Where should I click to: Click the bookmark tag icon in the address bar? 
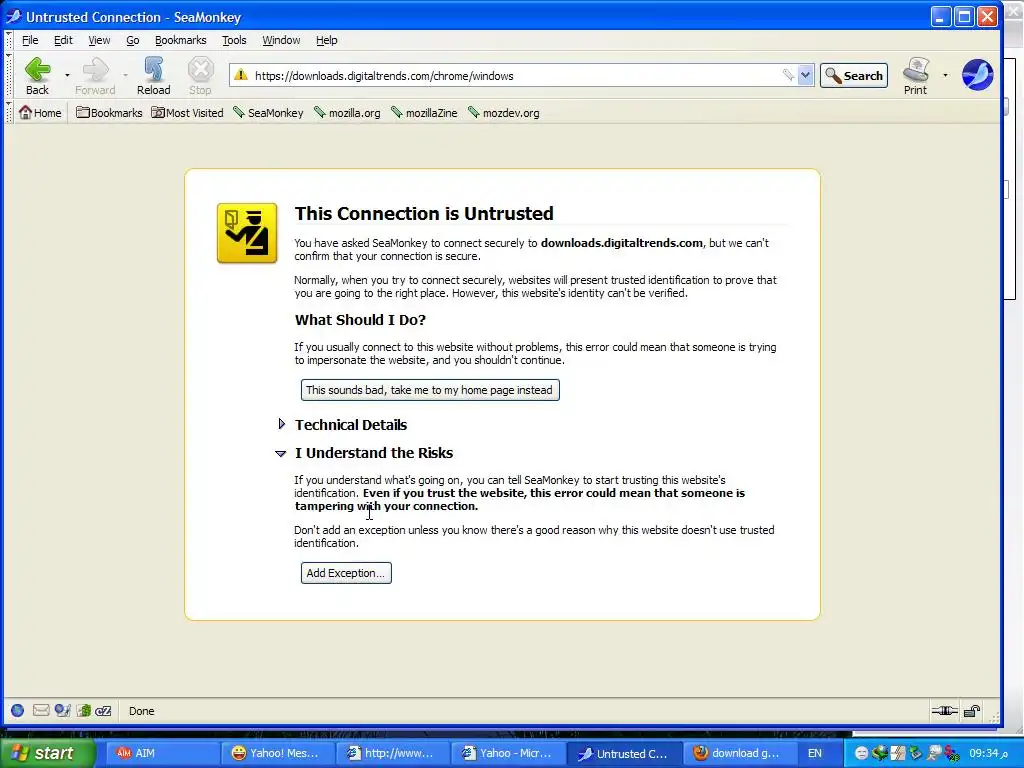pos(788,75)
